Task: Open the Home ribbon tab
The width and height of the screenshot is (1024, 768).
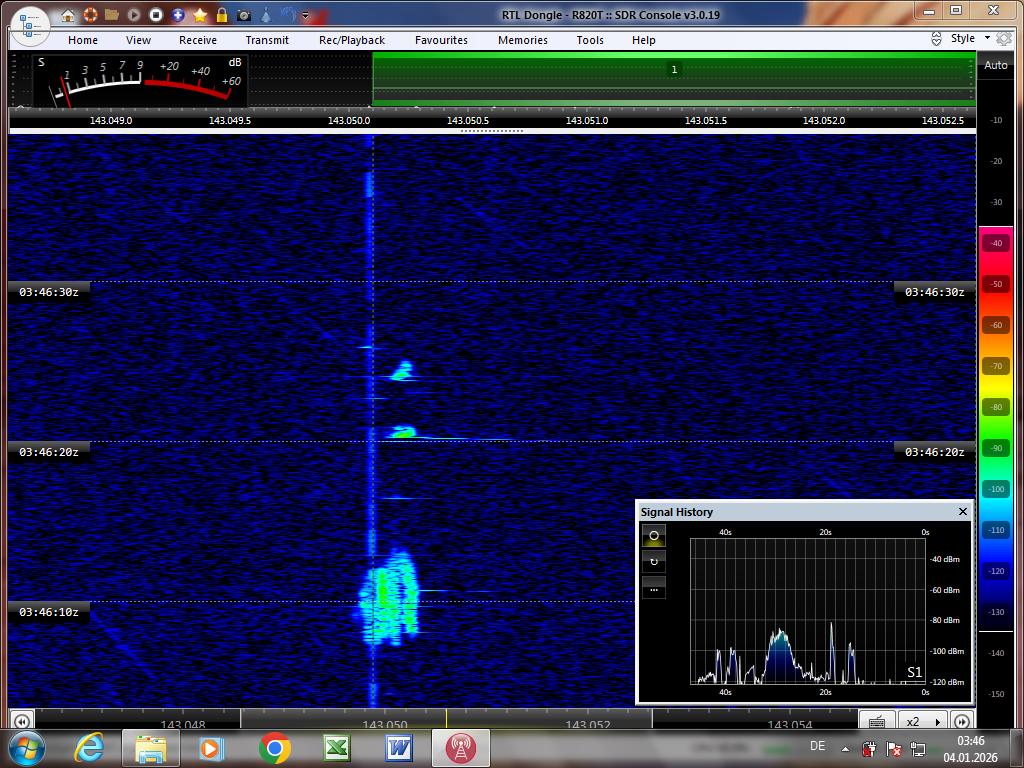Action: (x=83, y=40)
